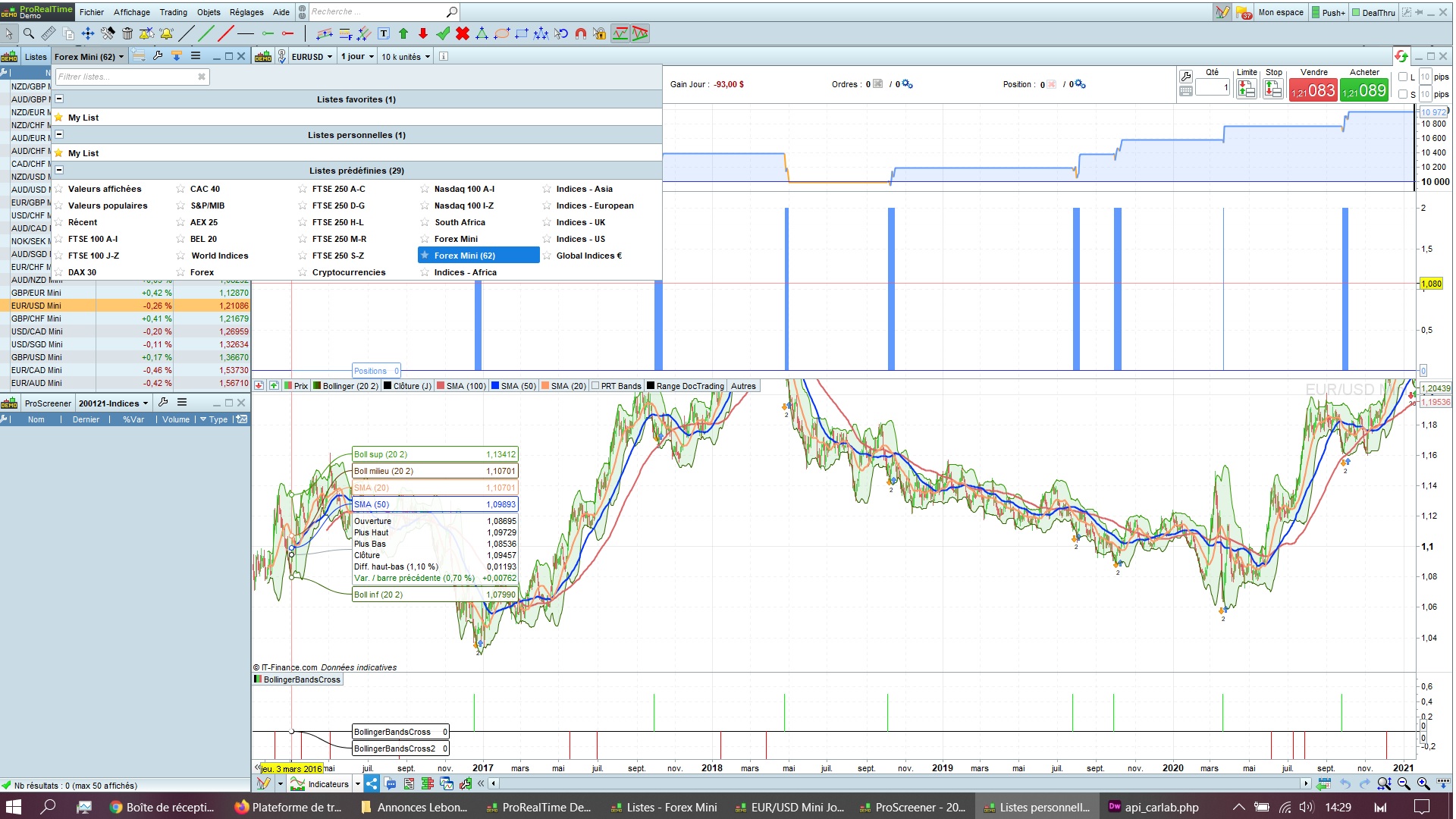Collapse the Listes prédéfinies section
Screen dimensions: 1456x819
click(x=59, y=171)
